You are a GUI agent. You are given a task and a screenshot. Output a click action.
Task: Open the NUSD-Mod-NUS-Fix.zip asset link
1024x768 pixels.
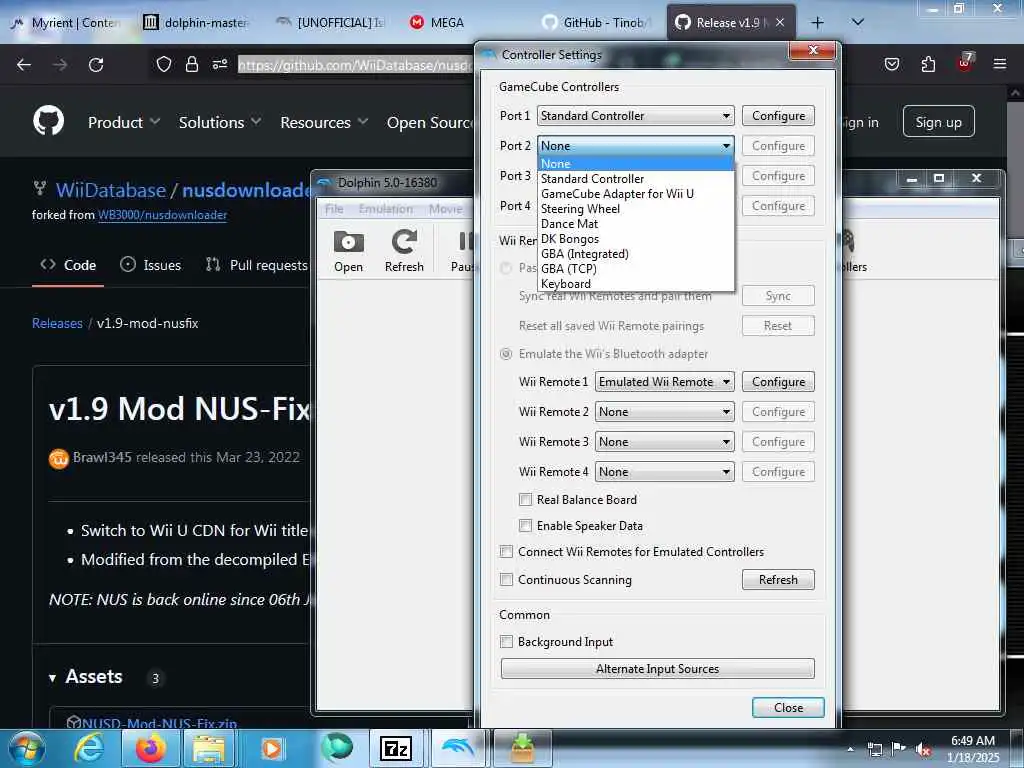159,723
